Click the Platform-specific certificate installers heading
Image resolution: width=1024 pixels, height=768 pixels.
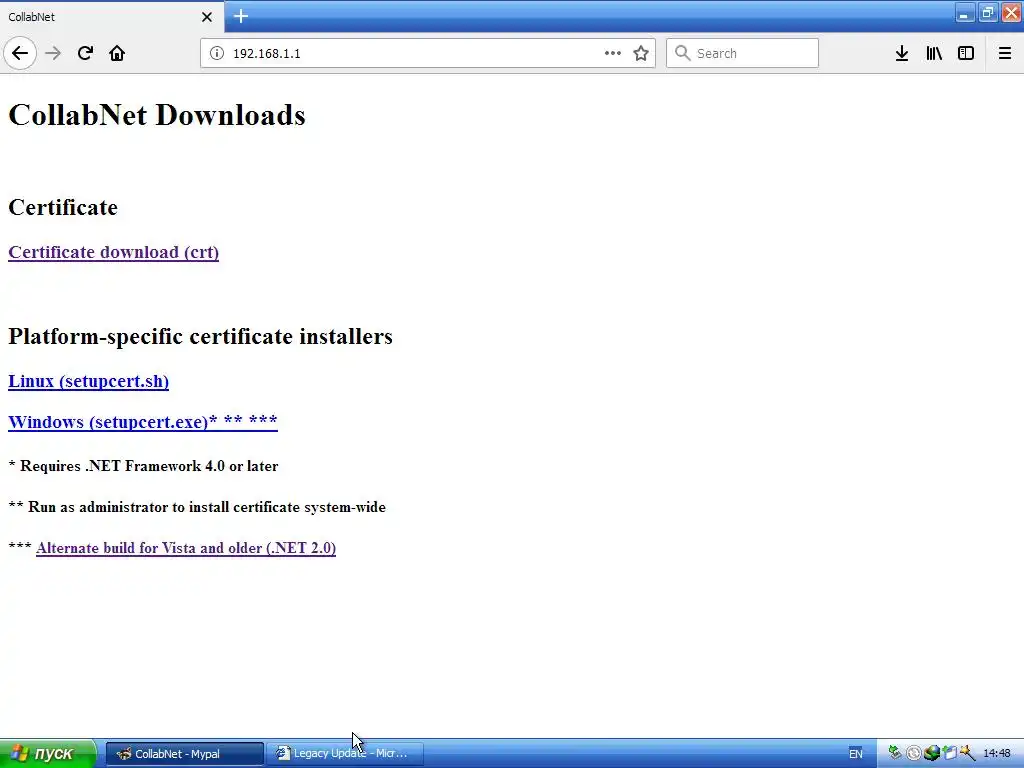pos(200,336)
